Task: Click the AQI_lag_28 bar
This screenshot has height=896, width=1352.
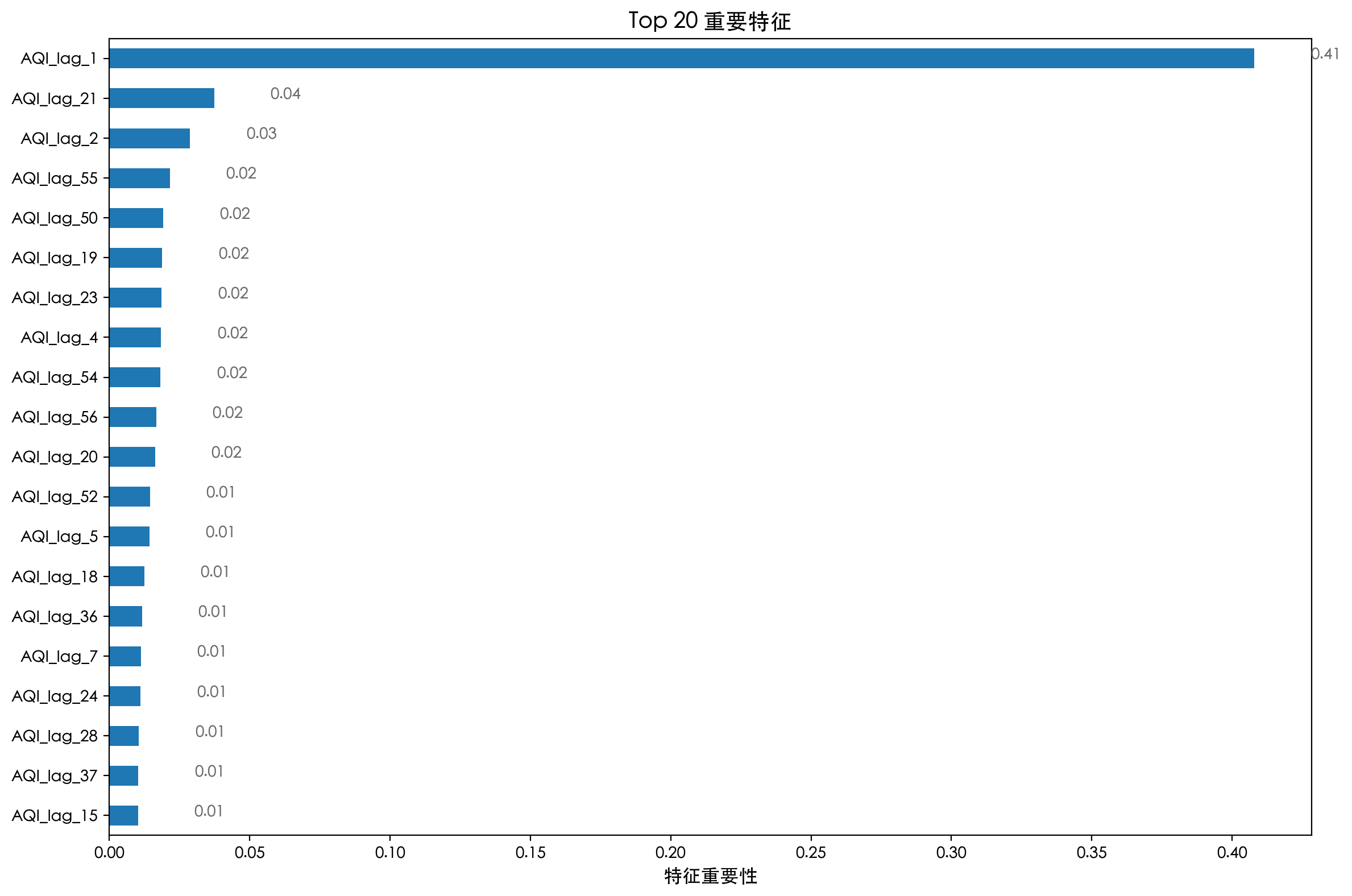Action: tap(124, 736)
